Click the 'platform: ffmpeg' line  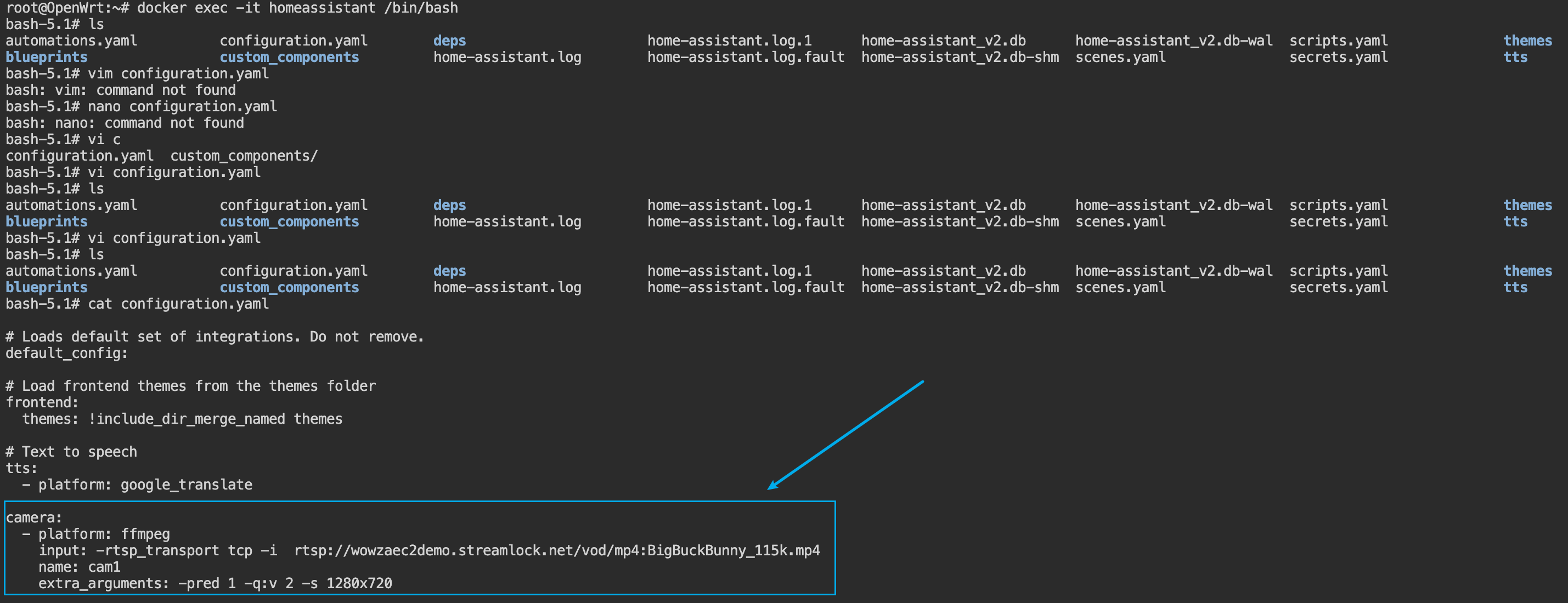(104, 533)
